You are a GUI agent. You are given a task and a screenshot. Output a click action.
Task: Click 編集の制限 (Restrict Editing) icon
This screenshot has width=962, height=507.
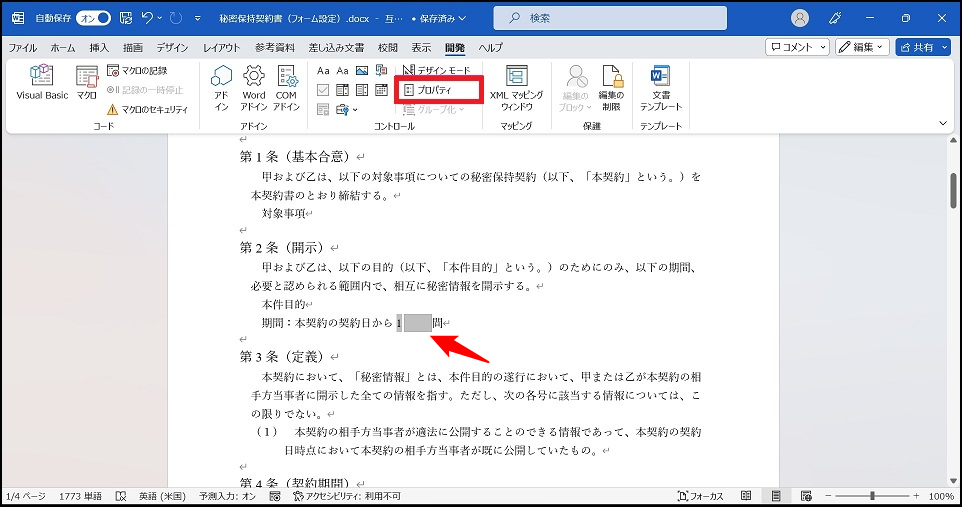[611, 88]
